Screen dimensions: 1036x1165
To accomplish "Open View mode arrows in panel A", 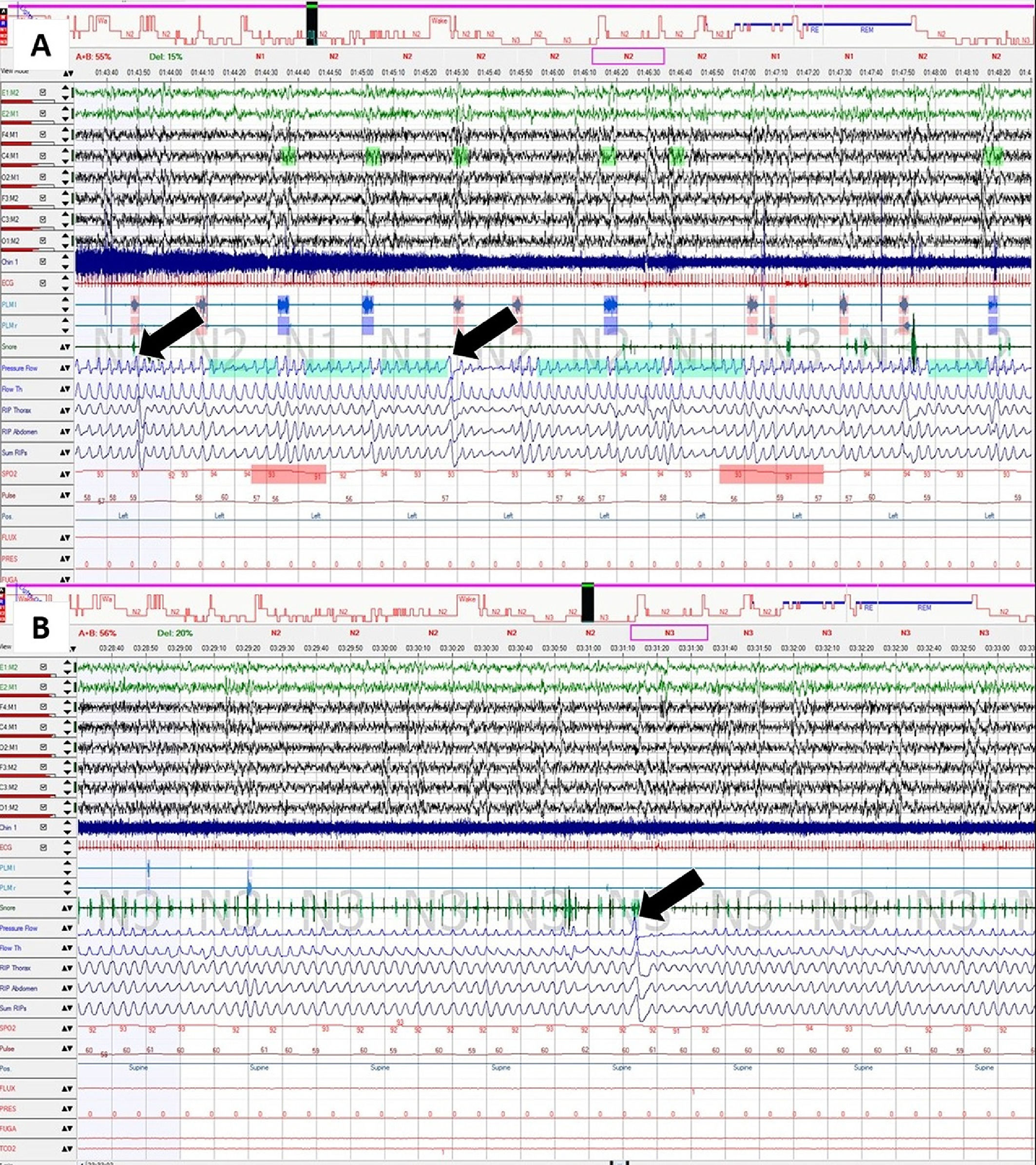I will pos(68,74).
